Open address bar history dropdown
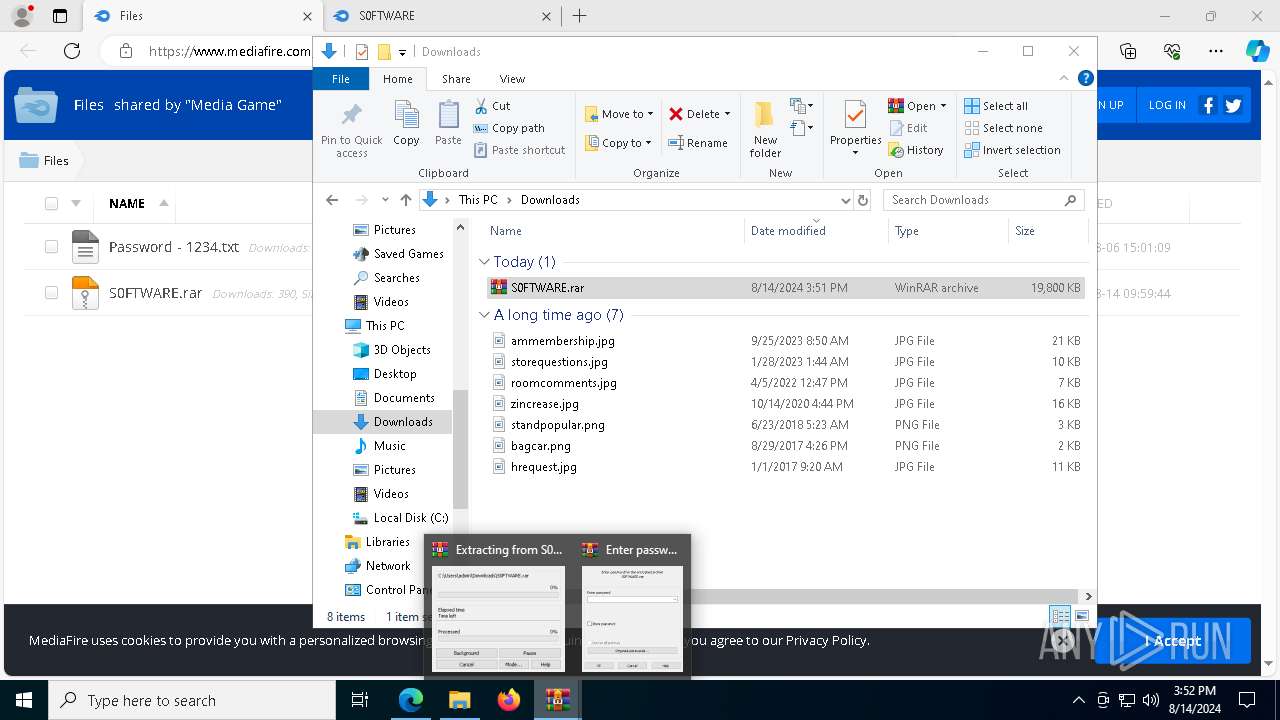This screenshot has width=1280, height=720. [846, 200]
